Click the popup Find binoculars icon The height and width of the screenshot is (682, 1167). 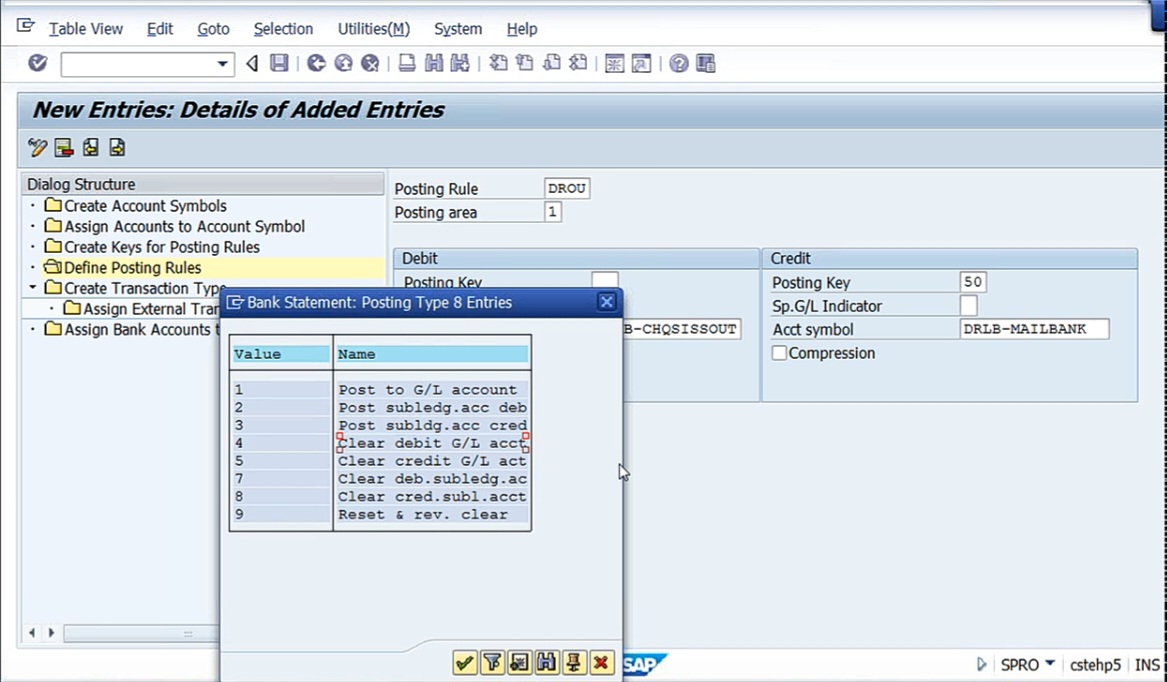546,662
